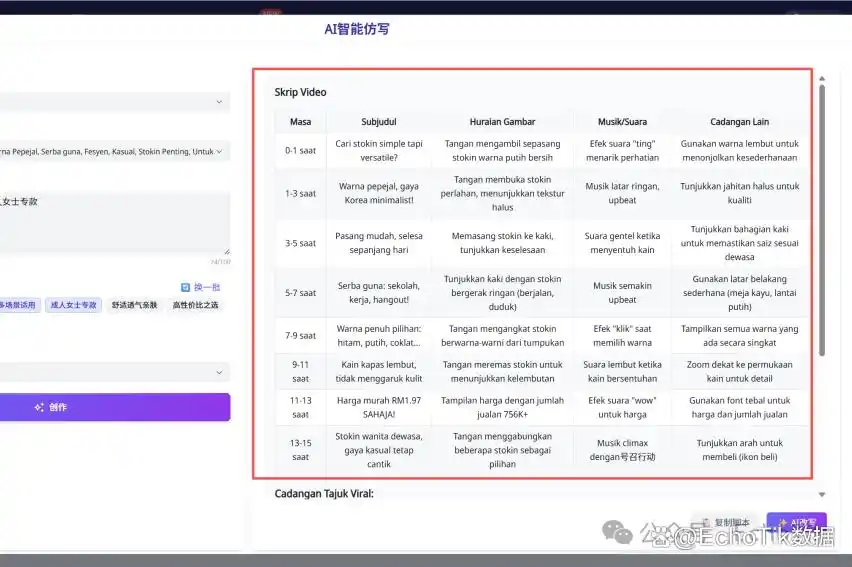Viewport: 852px width, 567px height.
Task: Click the sparkle icon on AI改写
Action: (782, 522)
